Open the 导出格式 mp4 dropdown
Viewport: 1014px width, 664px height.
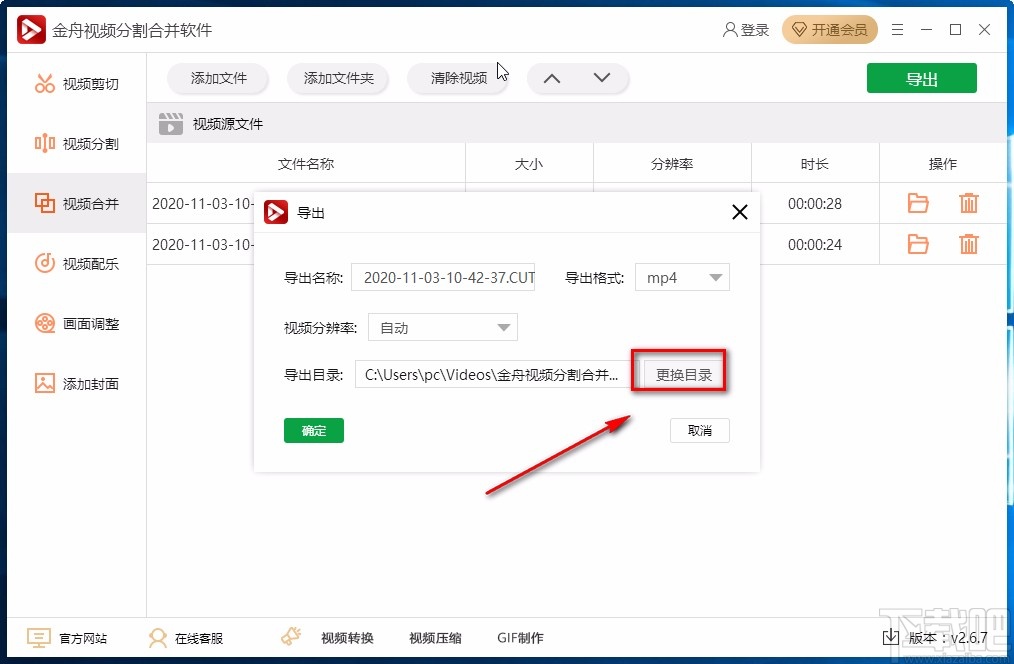pyautogui.click(x=682, y=277)
